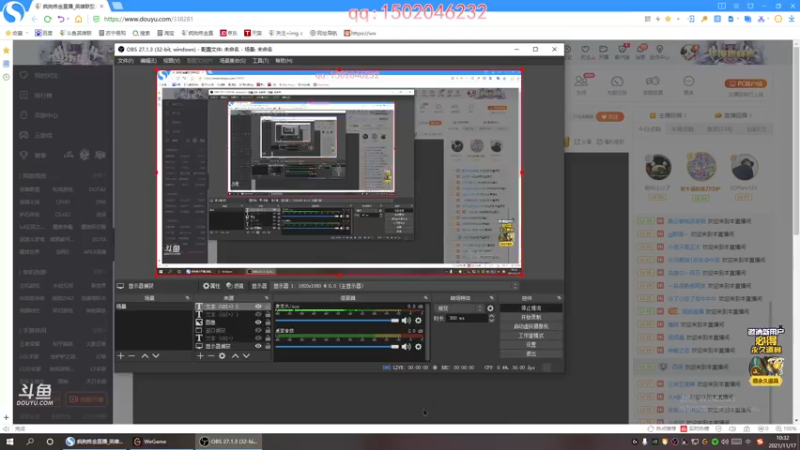Toggle lock on 窗口捕获 source
The image size is (800, 450).
(268, 330)
